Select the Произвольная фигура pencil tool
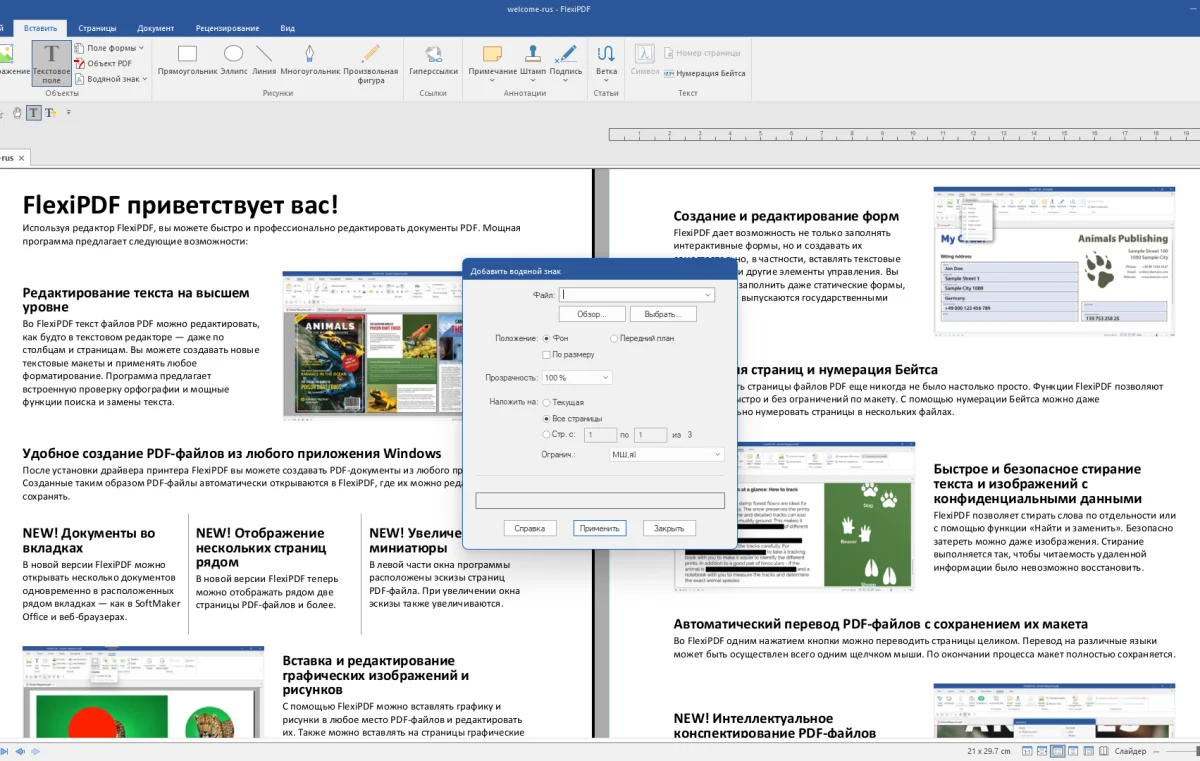 tap(370, 54)
